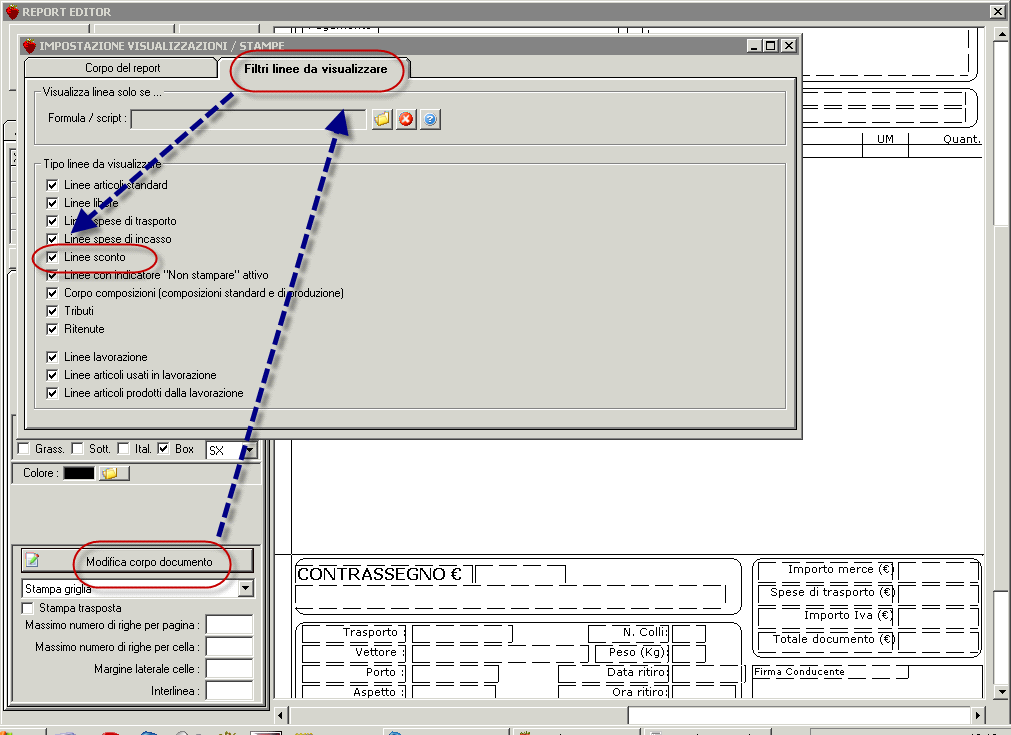Click the Interlinea input field
This screenshot has width=1011, height=735.
tap(229, 691)
